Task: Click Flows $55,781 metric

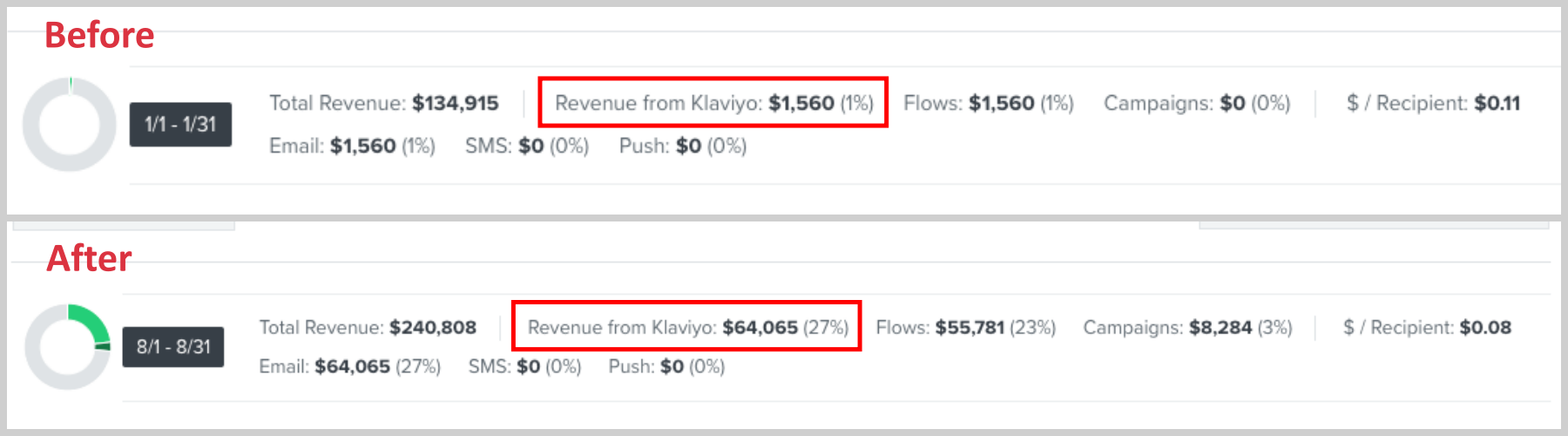Action: click(x=965, y=327)
